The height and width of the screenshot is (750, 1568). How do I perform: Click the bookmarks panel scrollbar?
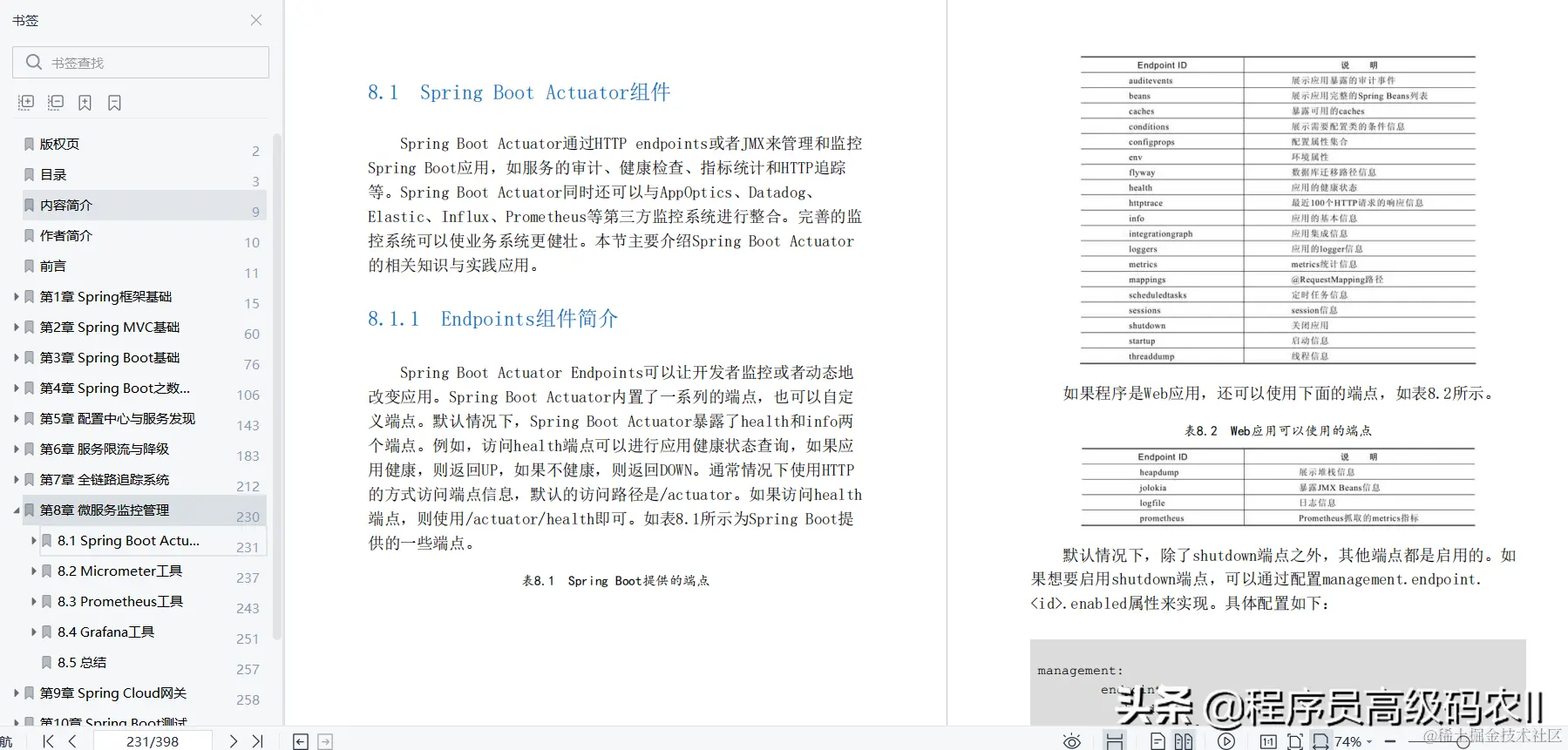click(277, 387)
